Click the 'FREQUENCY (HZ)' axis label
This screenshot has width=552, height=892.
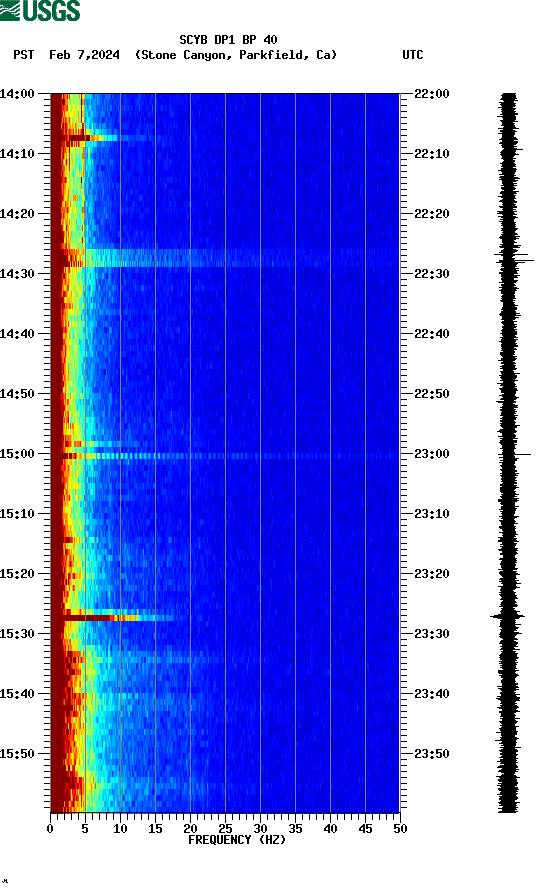237,840
